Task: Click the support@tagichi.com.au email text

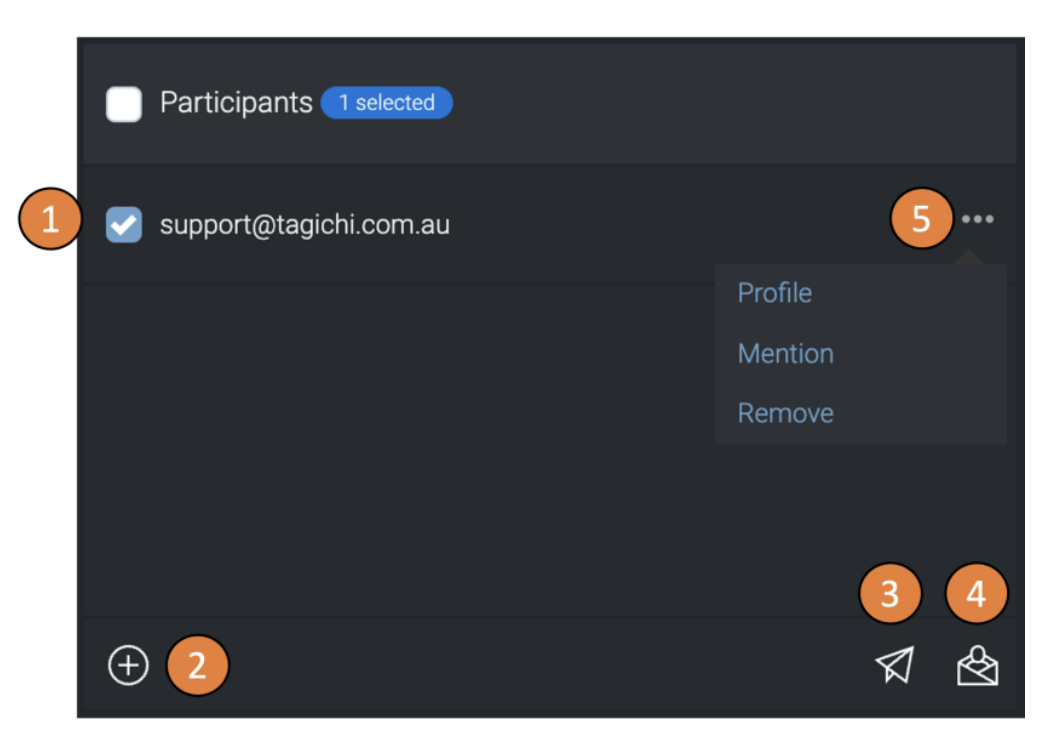Action: pyautogui.click(x=304, y=225)
